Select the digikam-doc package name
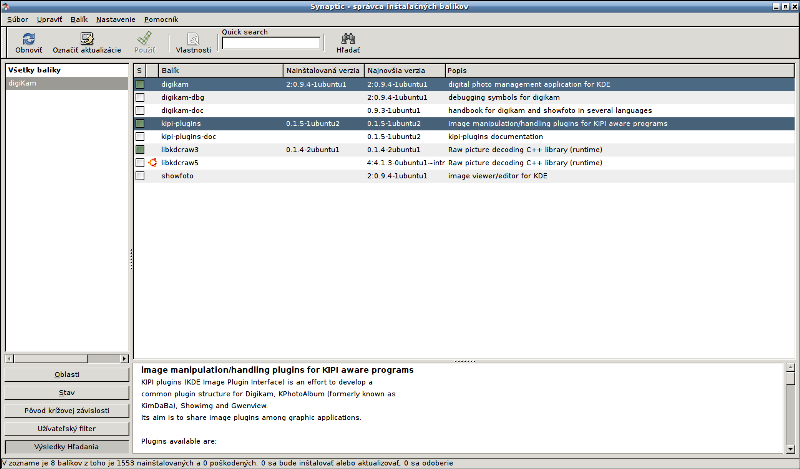The height and width of the screenshot is (469, 800). (x=182, y=111)
